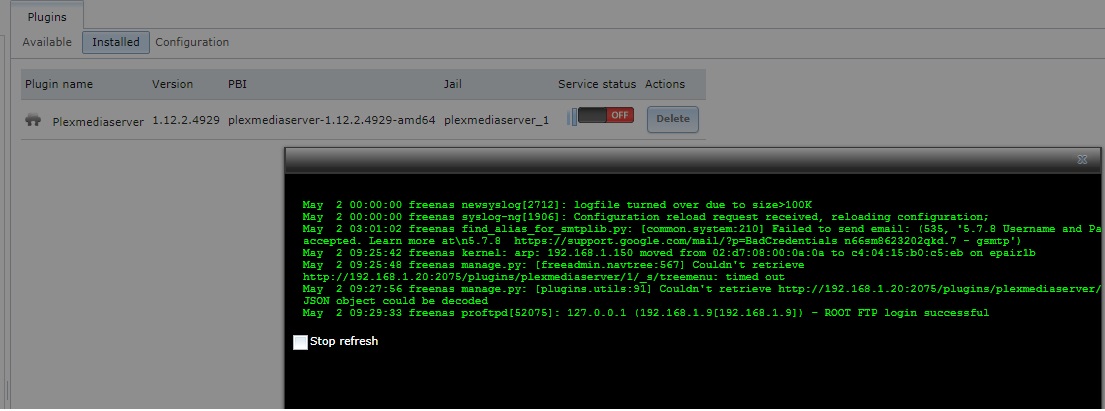The height and width of the screenshot is (411, 1105).
Task: Click the proftpd ROOT FTP login line
Action: (x=646, y=313)
